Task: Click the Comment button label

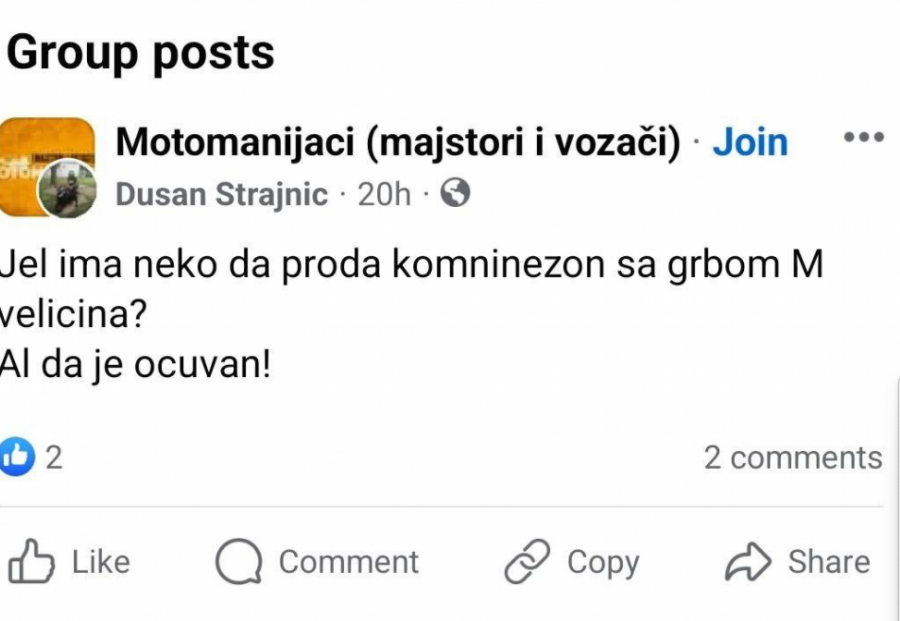Action: coord(349,561)
